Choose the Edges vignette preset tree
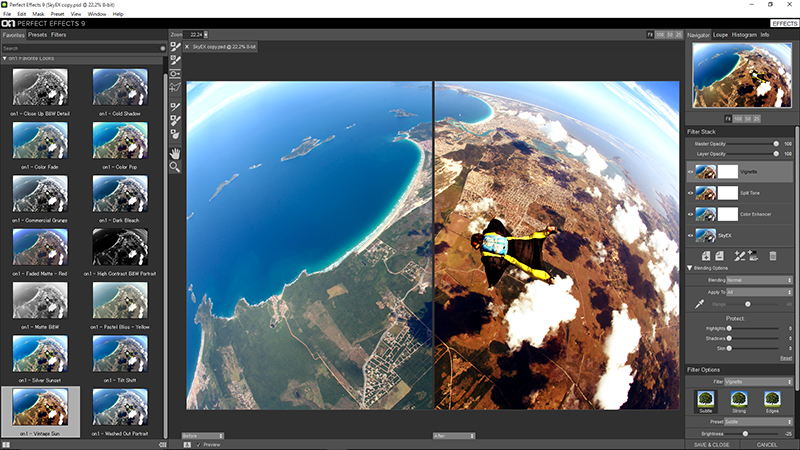800x450 pixels. click(772, 401)
